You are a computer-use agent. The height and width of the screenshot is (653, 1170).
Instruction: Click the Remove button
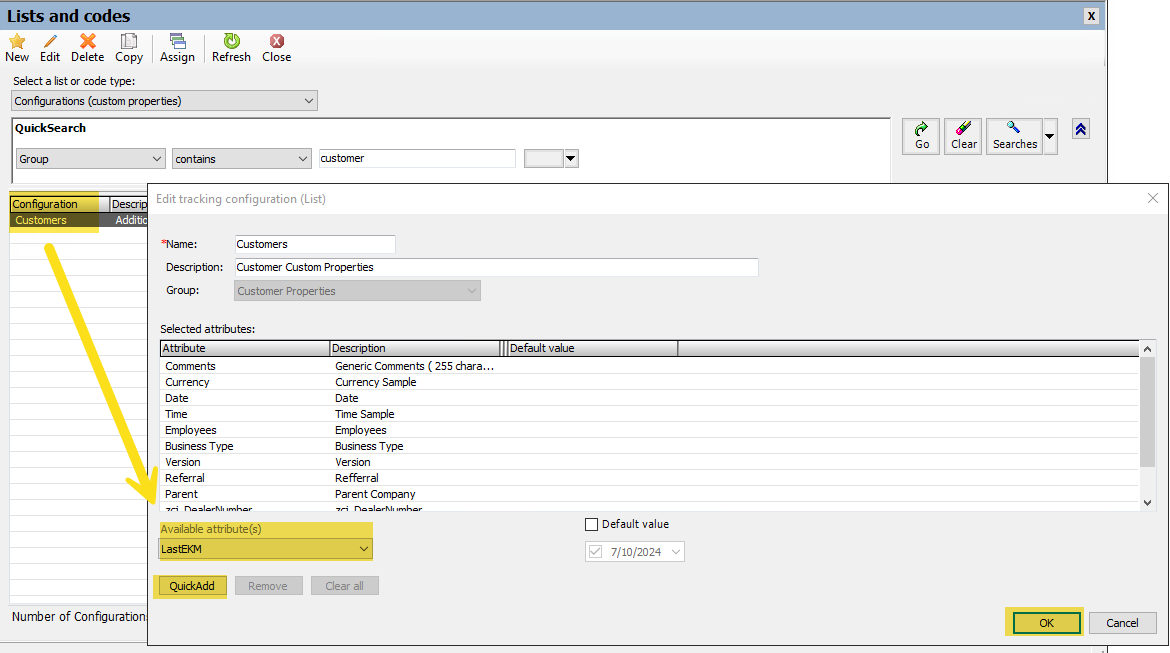[x=268, y=586]
